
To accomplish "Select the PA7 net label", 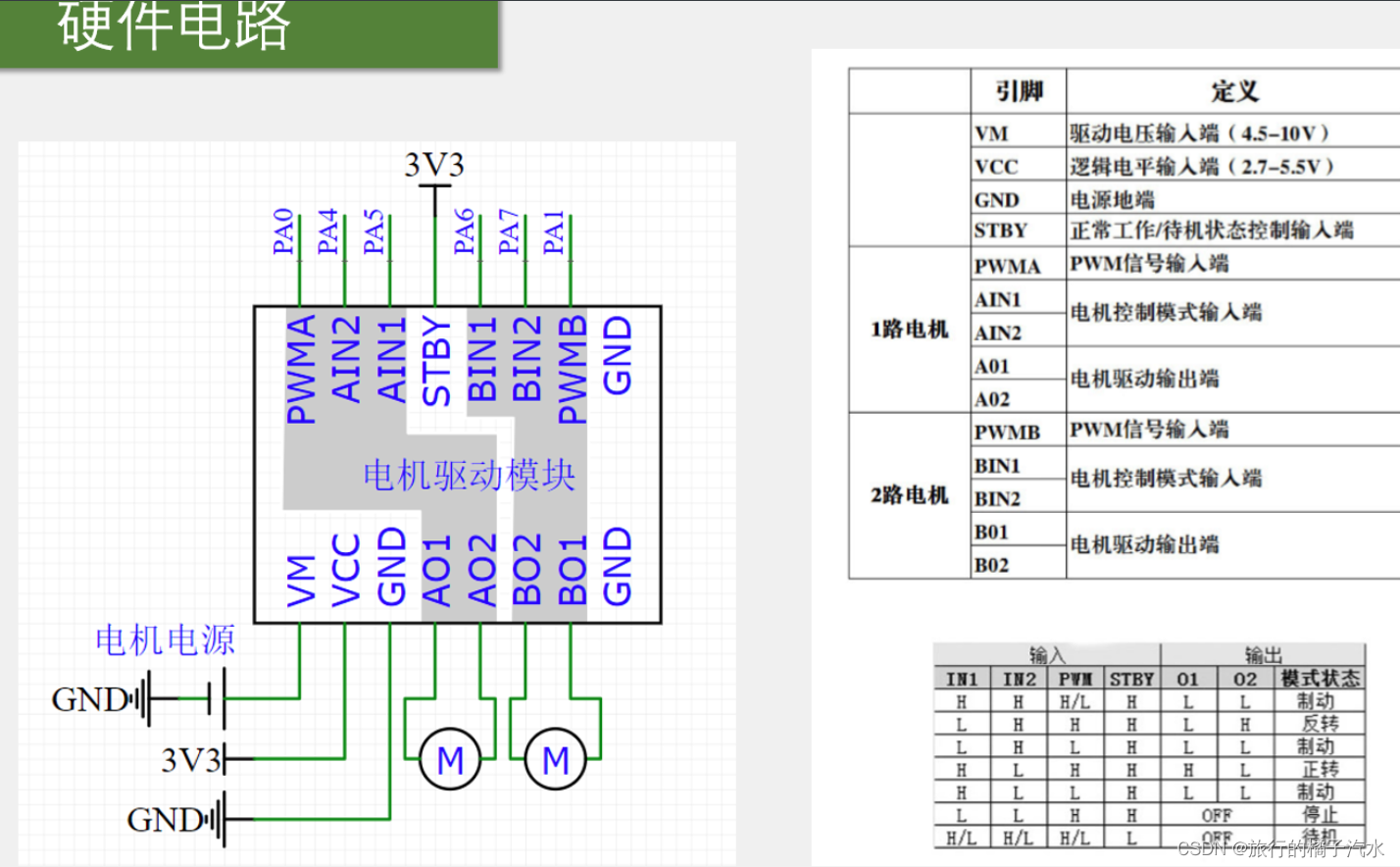I will pos(508,231).
